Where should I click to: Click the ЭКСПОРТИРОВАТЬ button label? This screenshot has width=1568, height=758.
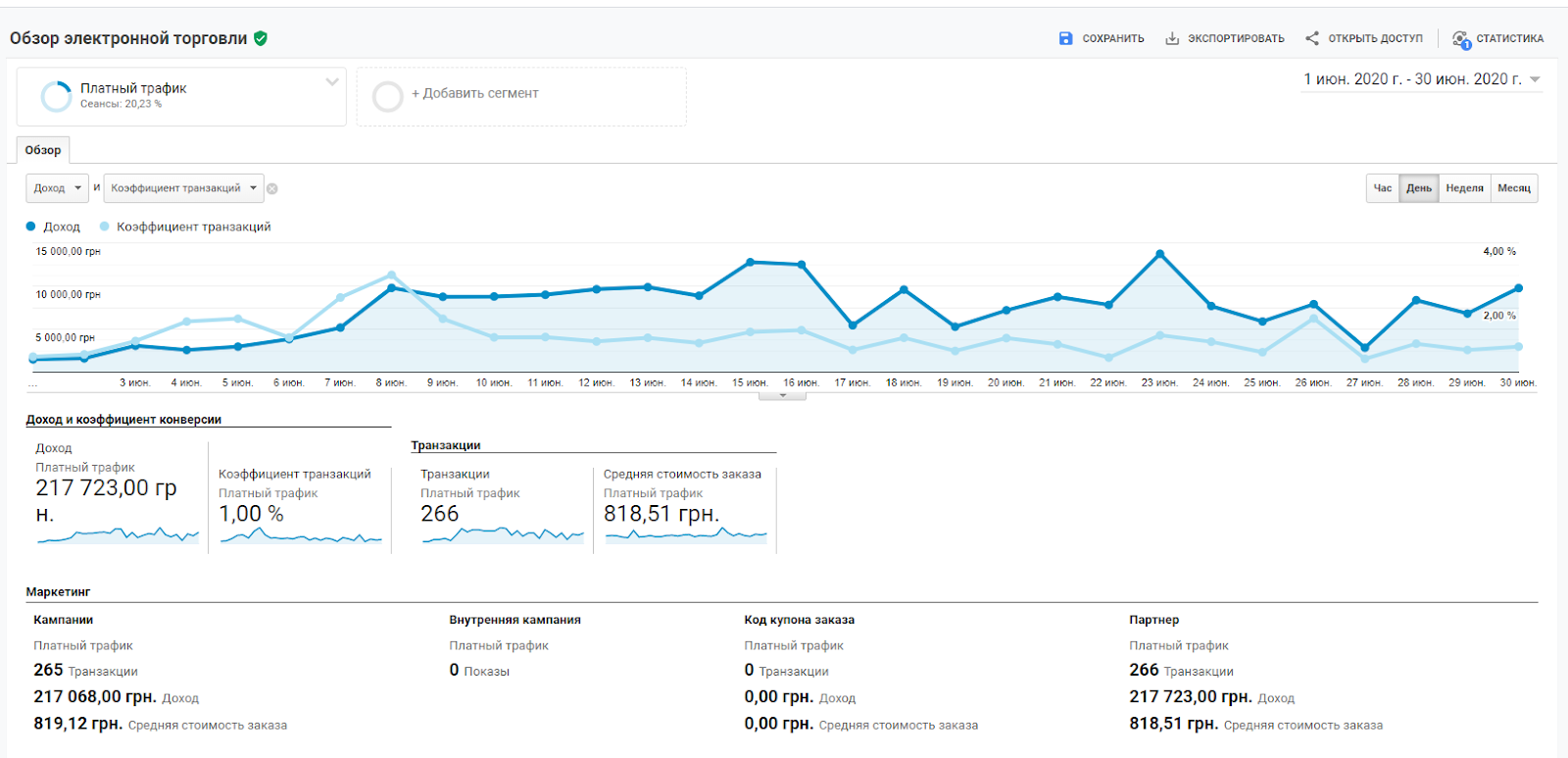click(1236, 38)
